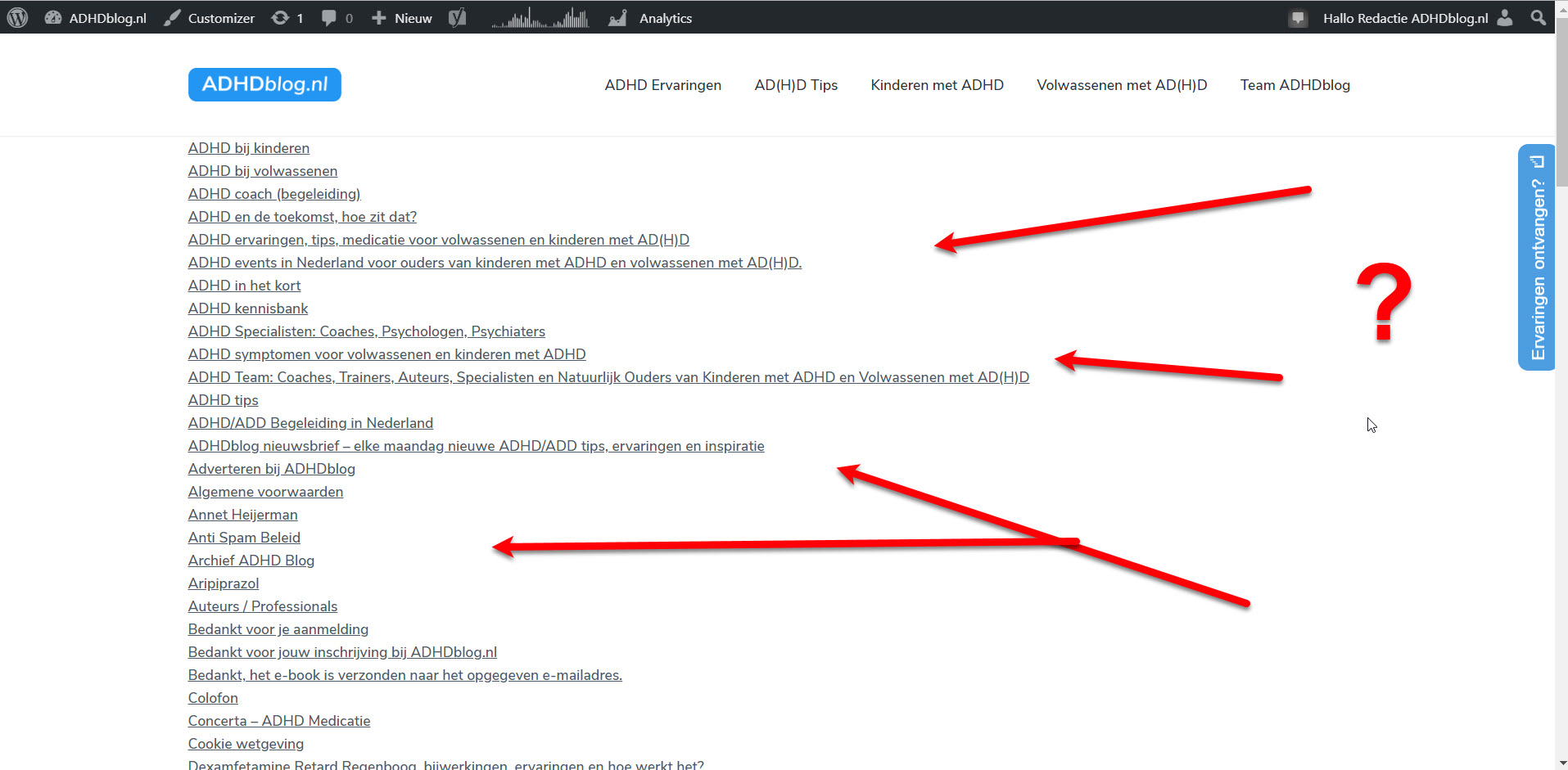Open Analytics in the admin bar

[x=650, y=17]
